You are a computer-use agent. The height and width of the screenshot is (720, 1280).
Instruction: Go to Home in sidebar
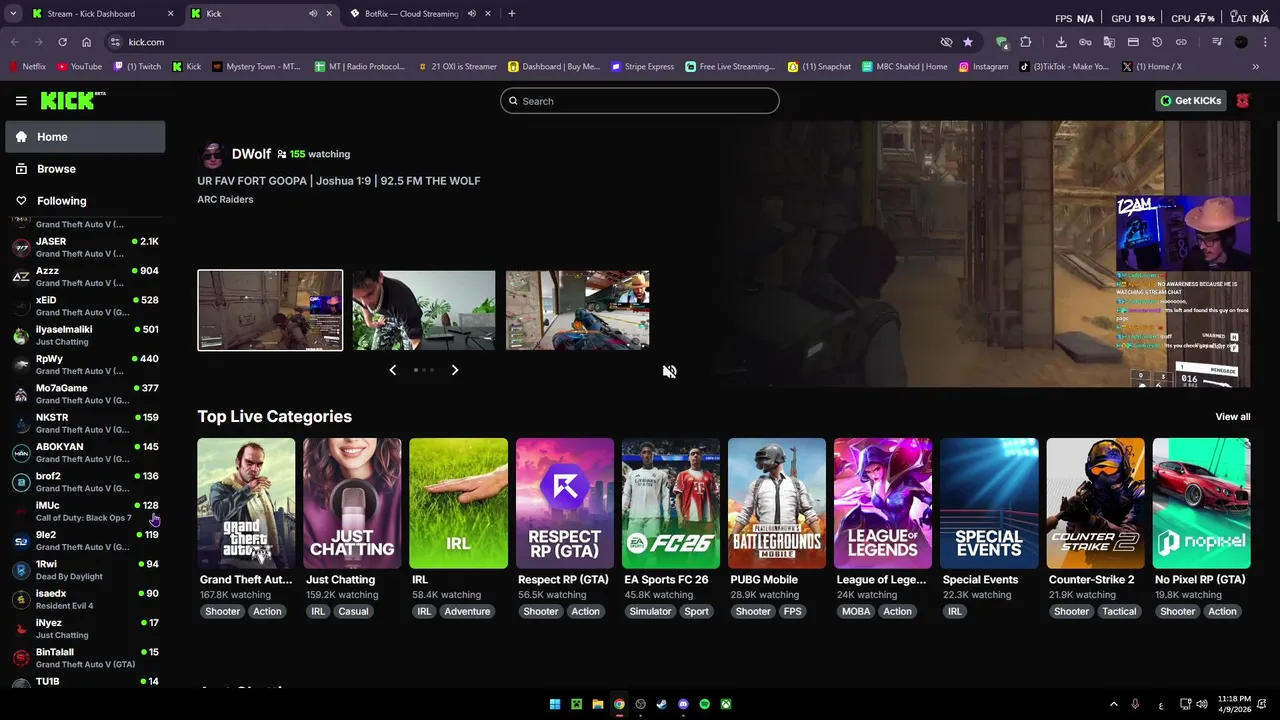(x=85, y=137)
